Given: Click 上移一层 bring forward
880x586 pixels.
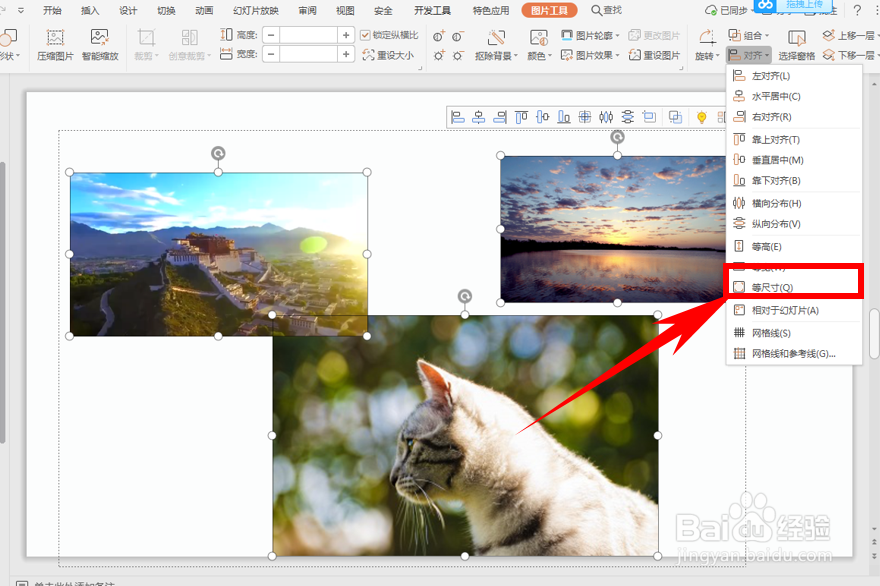Looking at the screenshot, I should click(850, 35).
